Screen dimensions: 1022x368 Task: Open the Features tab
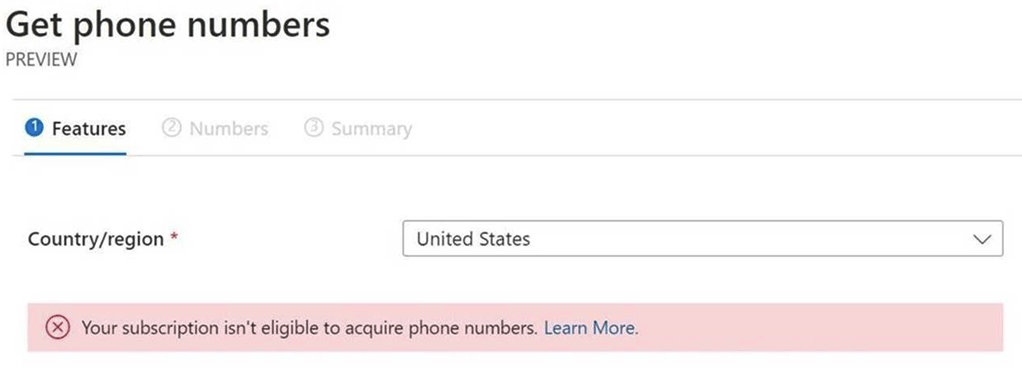point(76,128)
